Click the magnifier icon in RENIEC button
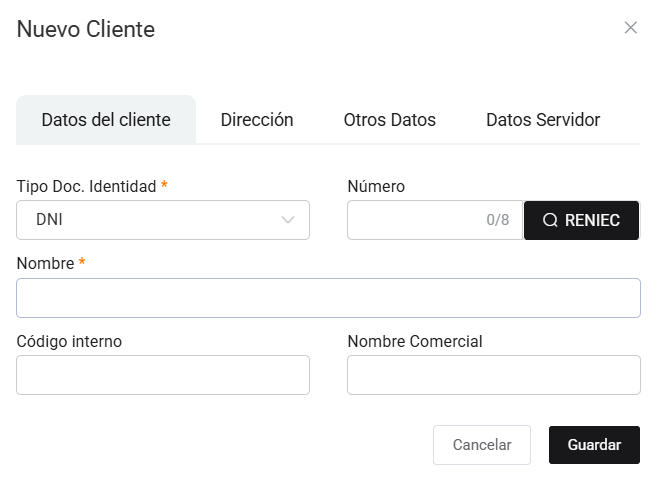The height and width of the screenshot is (493, 657). pyautogui.click(x=550, y=220)
